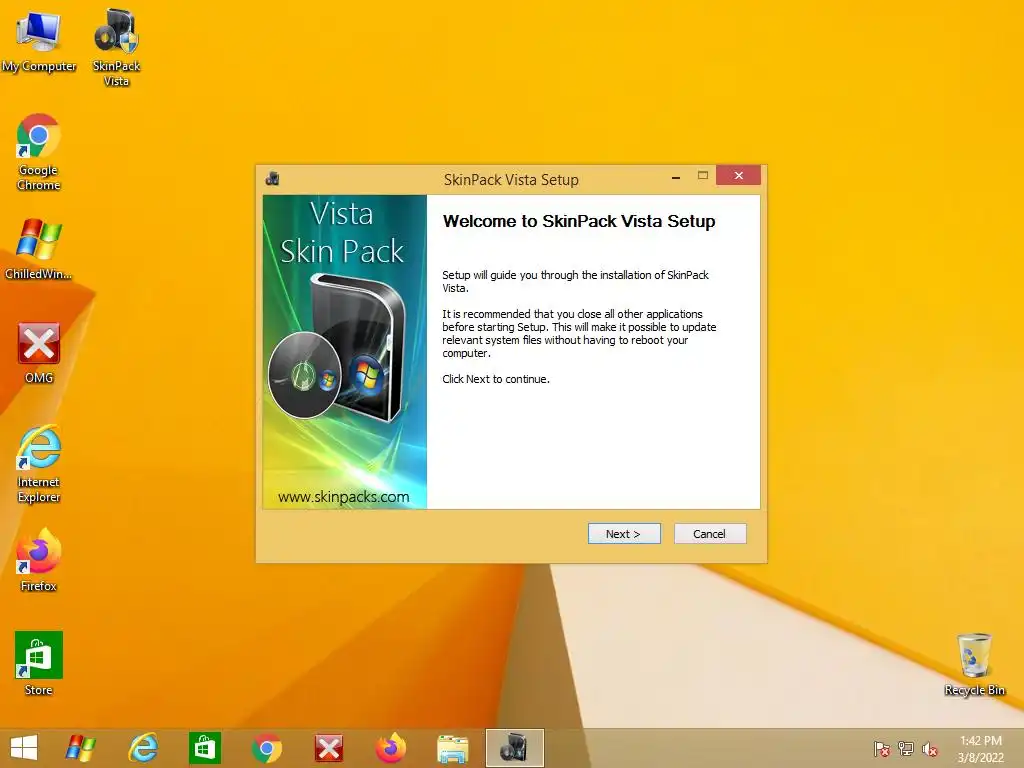Click the muted volume tray icon
1024x768 pixels.
point(930,748)
